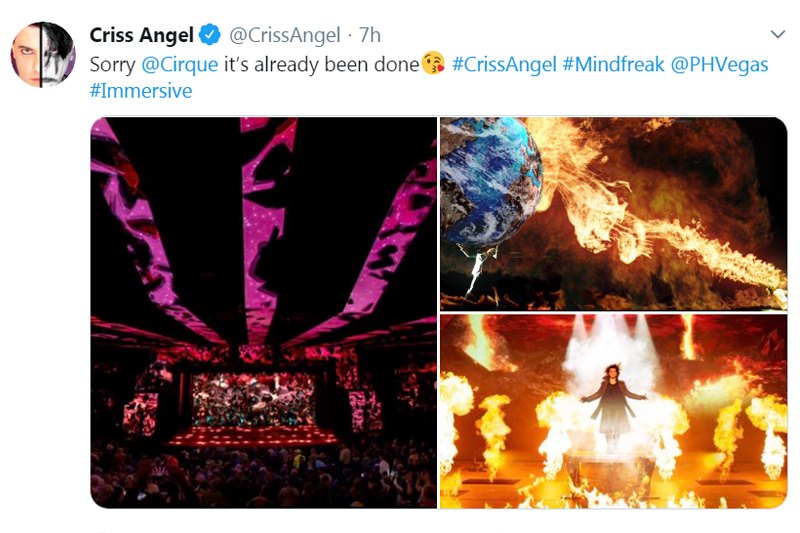View the performer surrounded by fire photo

614,411
